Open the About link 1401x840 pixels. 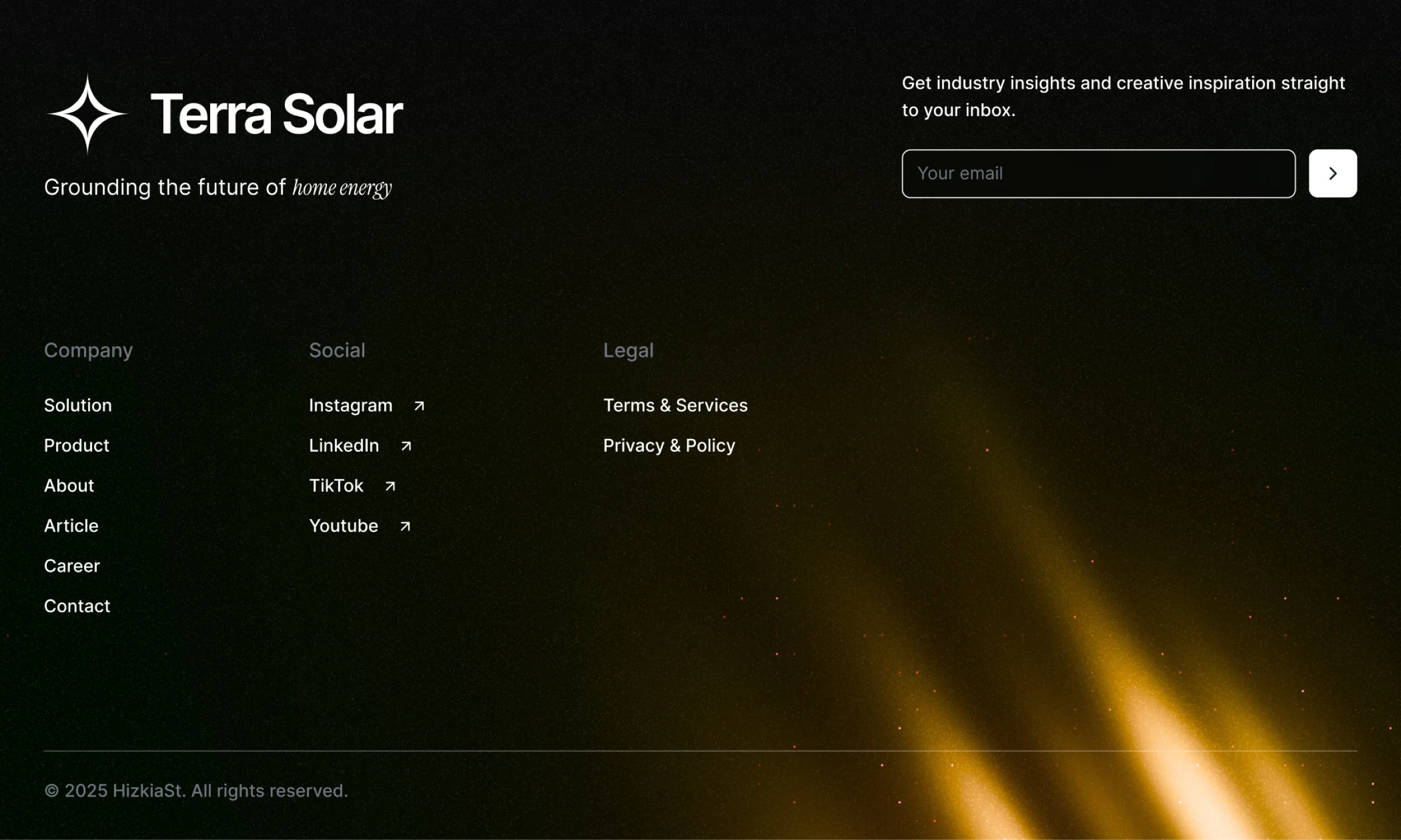[69, 486]
